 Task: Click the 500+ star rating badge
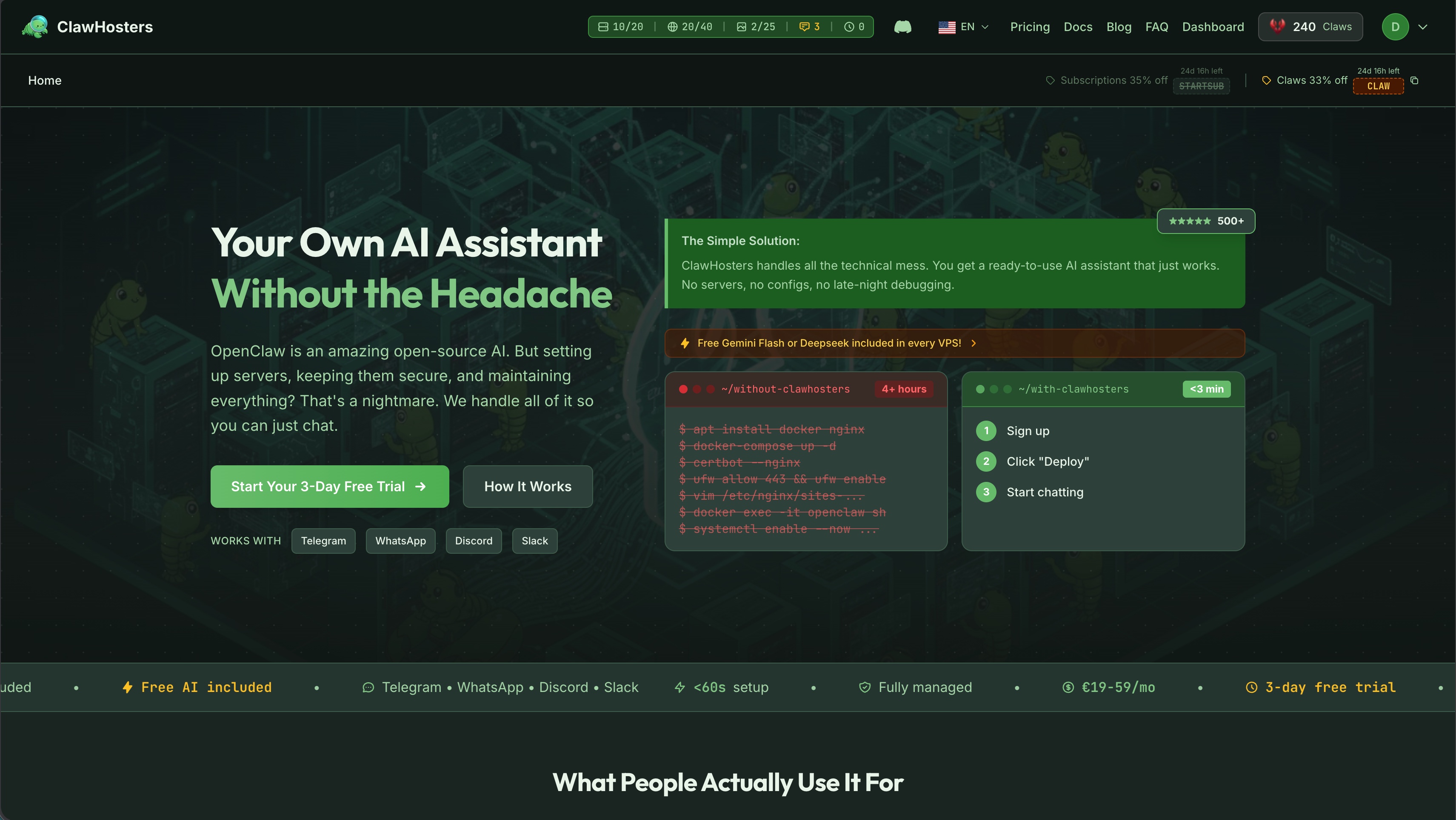[x=1206, y=221]
